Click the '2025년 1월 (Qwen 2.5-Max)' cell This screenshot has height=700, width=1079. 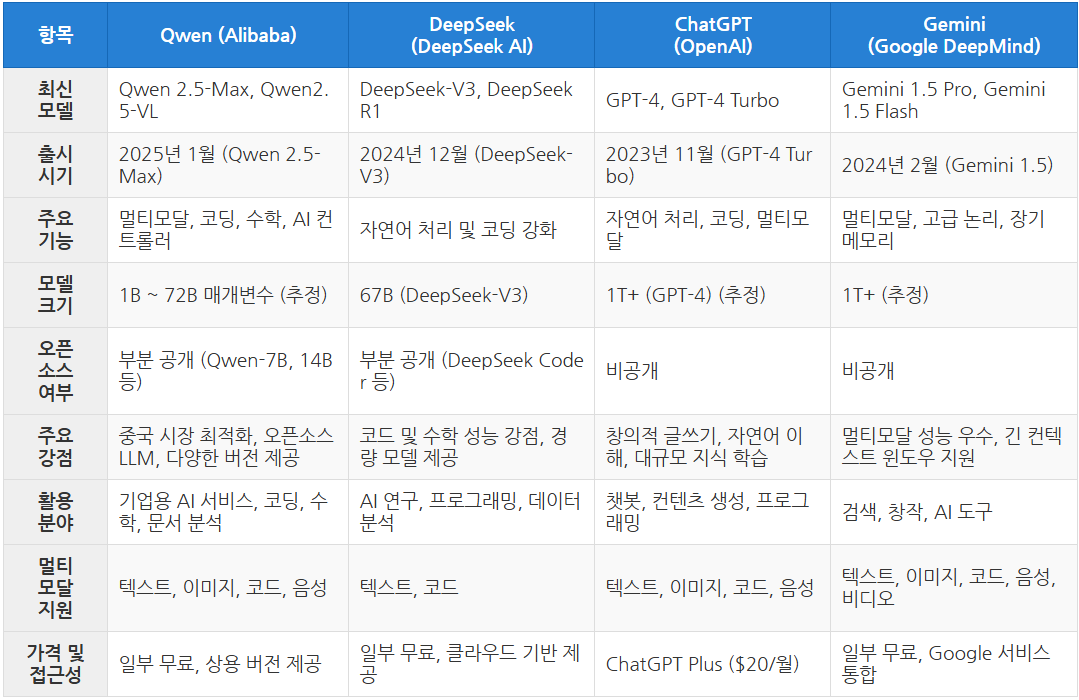coord(228,165)
